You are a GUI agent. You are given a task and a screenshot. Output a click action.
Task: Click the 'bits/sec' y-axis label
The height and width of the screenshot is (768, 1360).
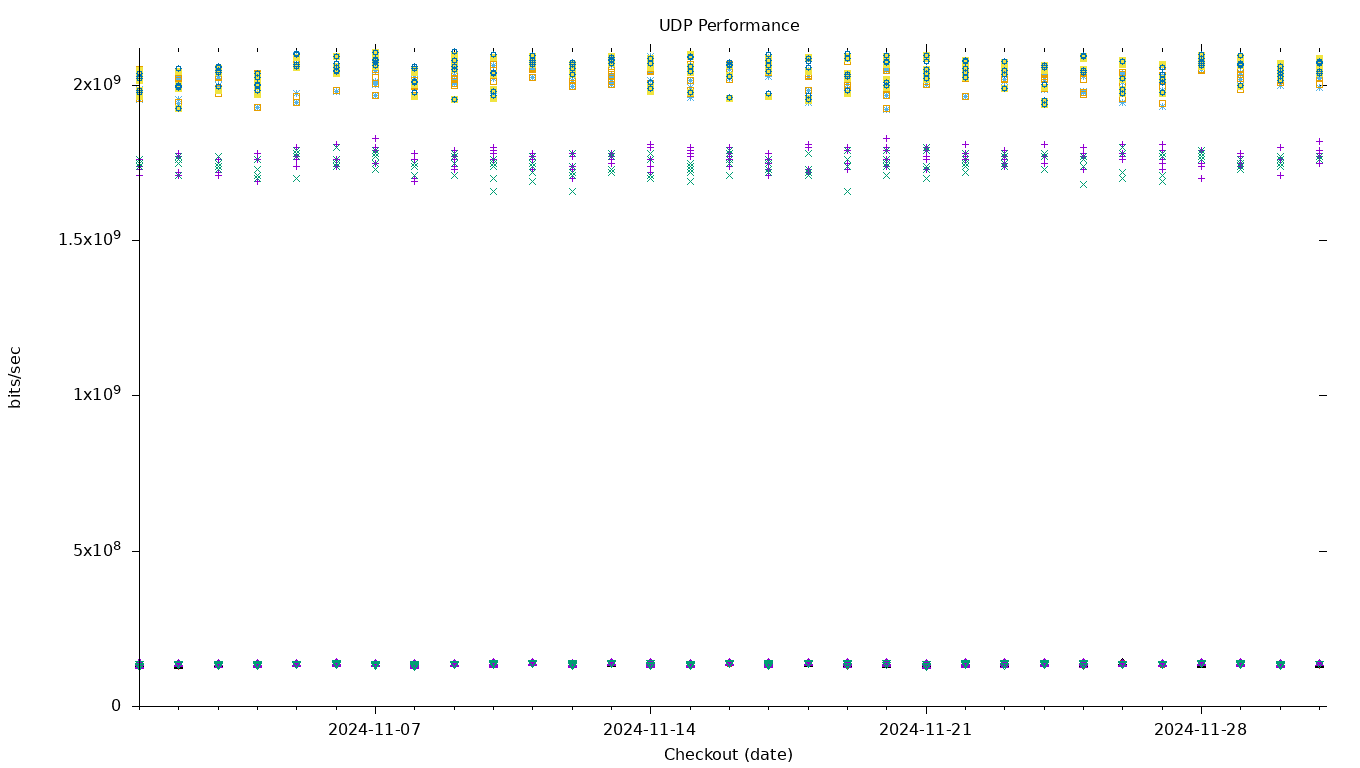point(15,377)
